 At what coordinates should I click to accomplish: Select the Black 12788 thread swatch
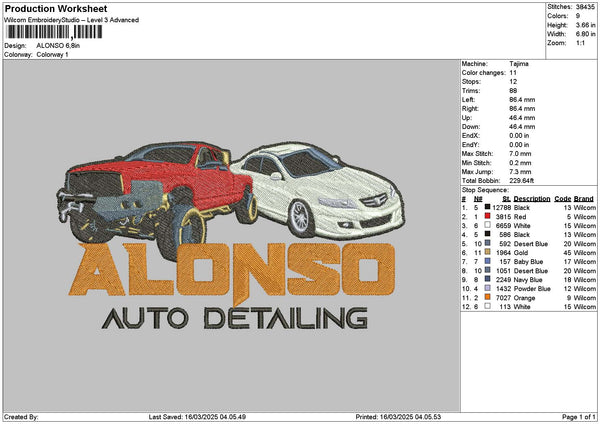487,207
